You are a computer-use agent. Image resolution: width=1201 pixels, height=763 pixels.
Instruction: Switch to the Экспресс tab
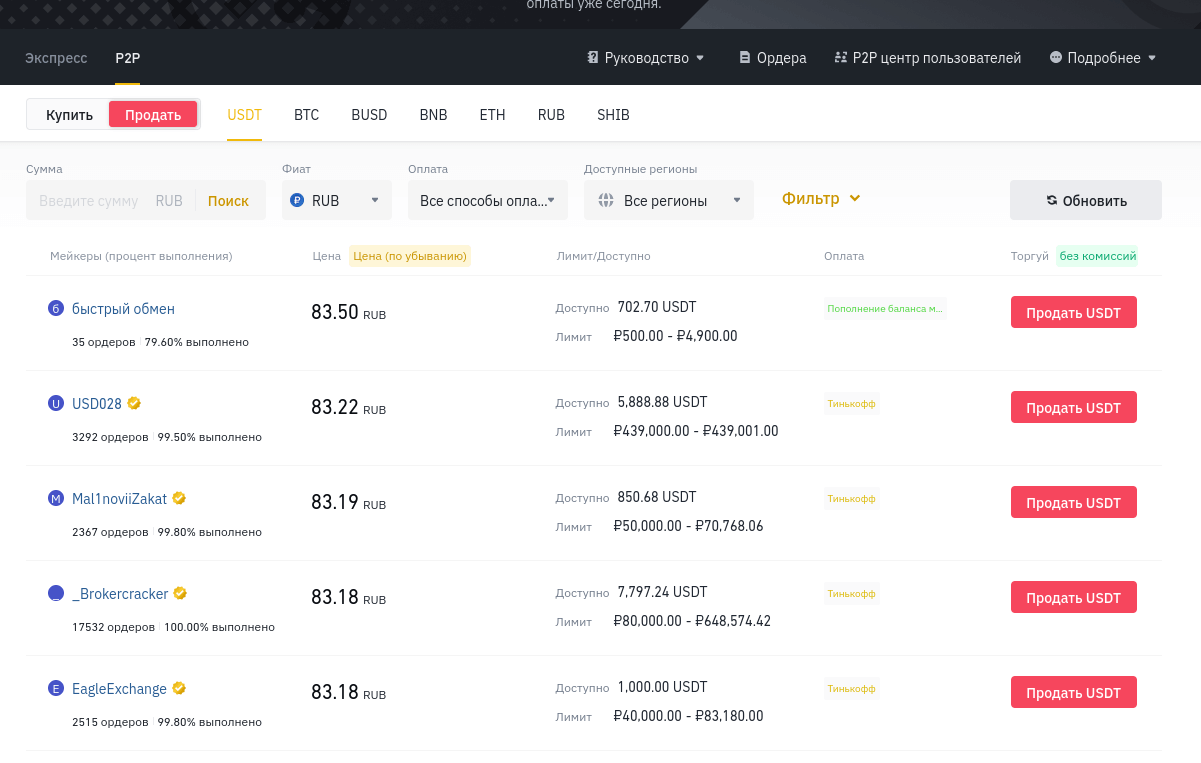click(x=56, y=58)
